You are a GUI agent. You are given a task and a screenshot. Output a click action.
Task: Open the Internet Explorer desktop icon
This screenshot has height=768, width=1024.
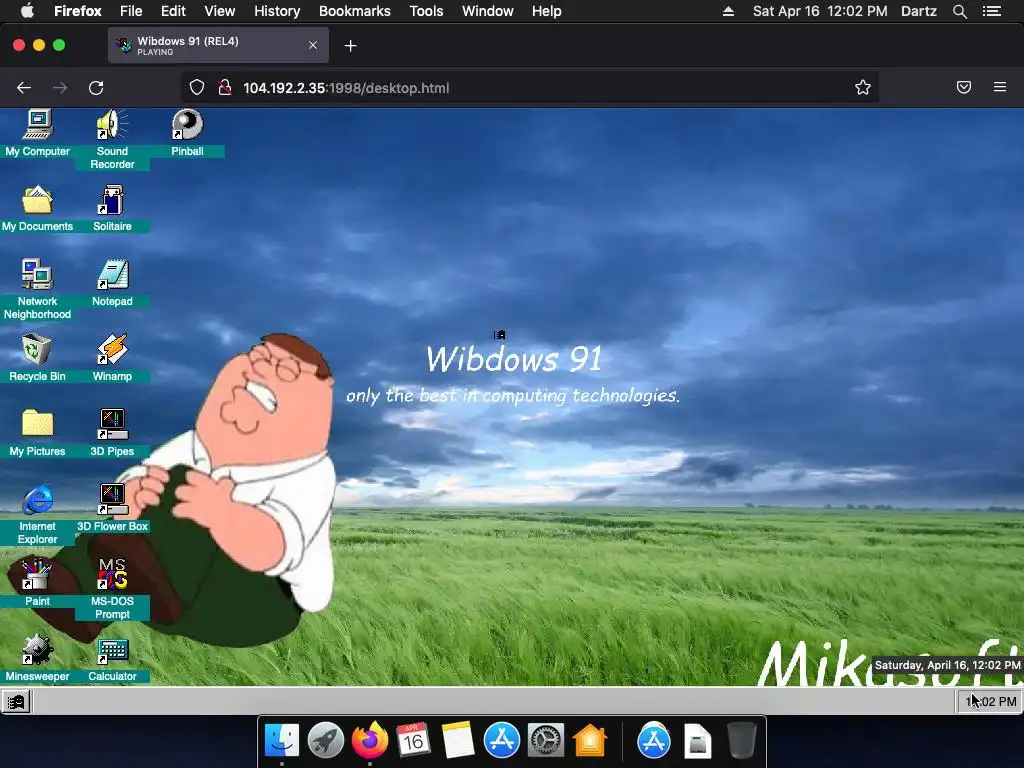(37, 514)
